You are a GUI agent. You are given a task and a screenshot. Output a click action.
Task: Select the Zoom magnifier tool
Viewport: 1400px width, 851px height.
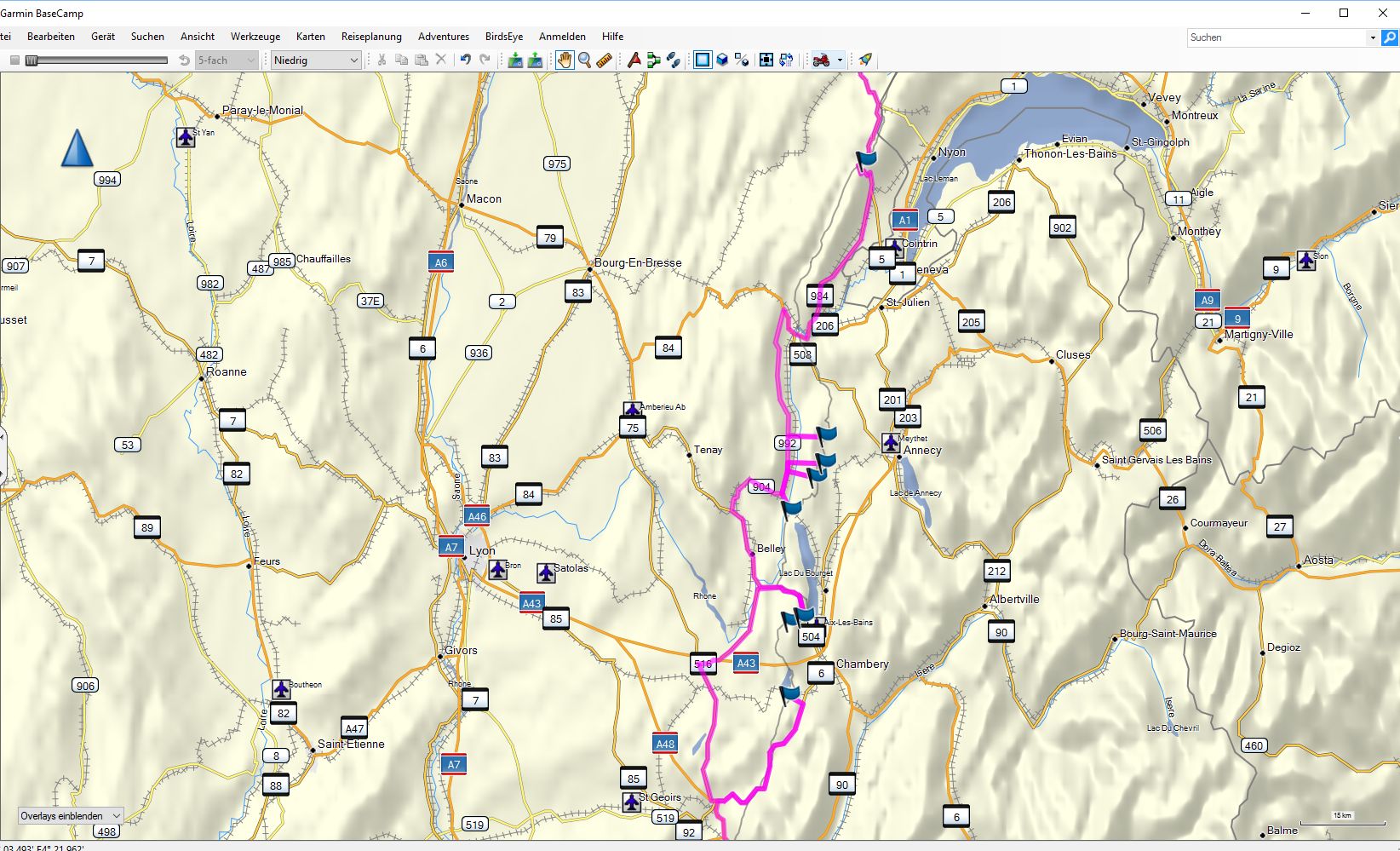pyautogui.click(x=584, y=60)
